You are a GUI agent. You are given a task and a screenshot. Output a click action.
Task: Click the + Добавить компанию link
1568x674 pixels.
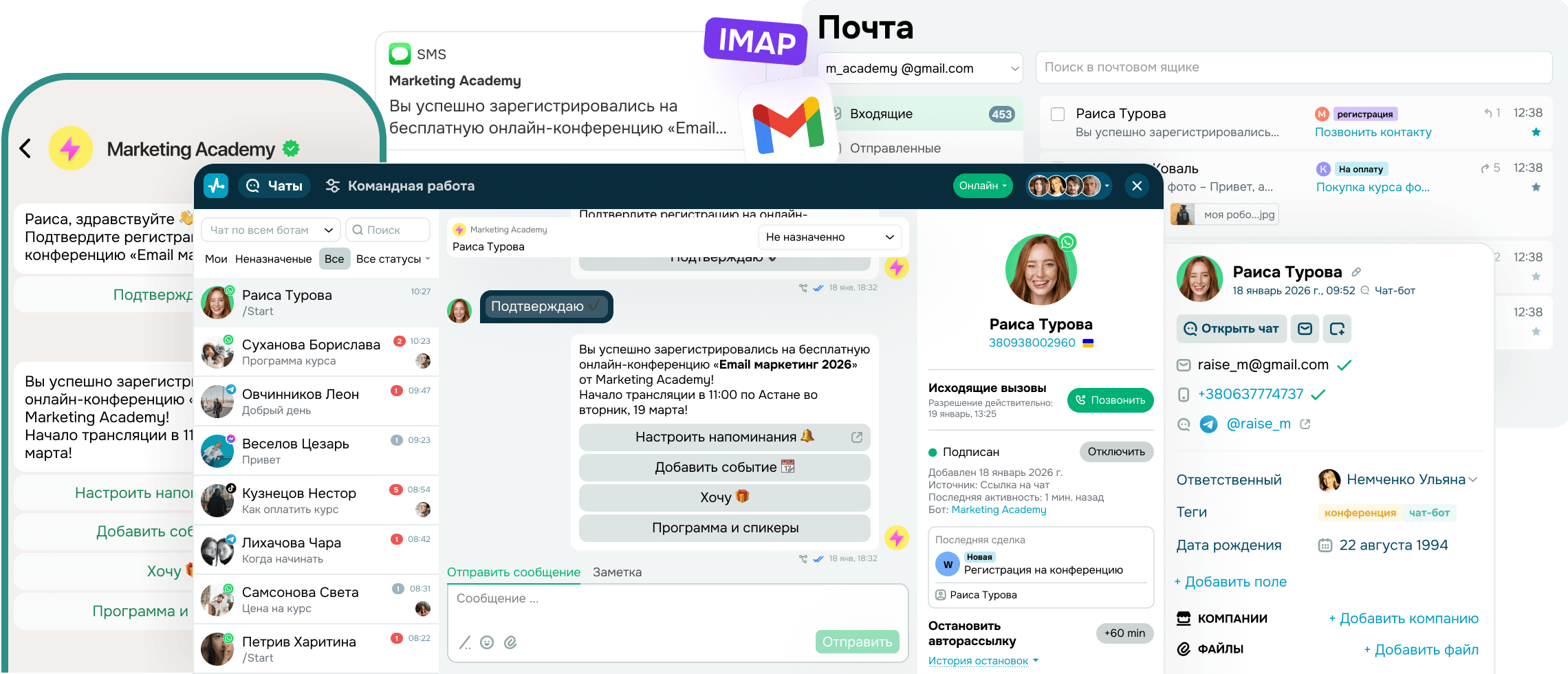(x=1403, y=618)
